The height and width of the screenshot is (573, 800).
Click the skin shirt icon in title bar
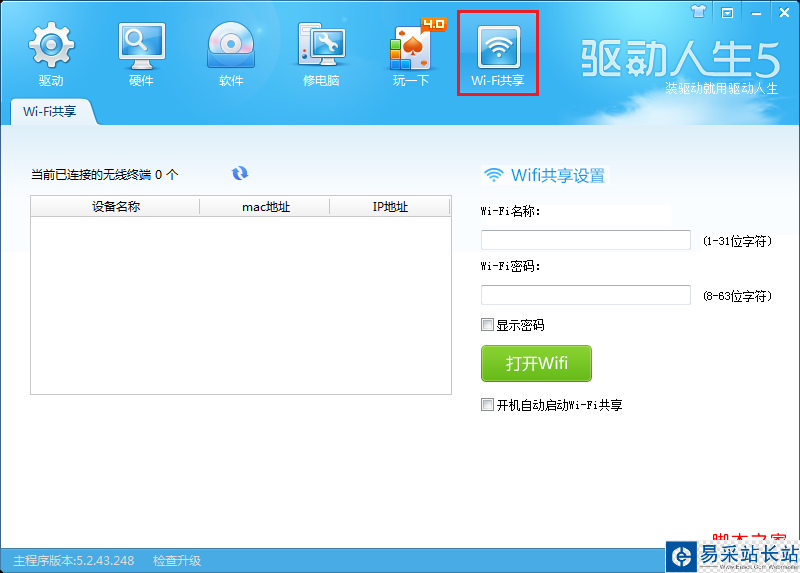tap(698, 12)
